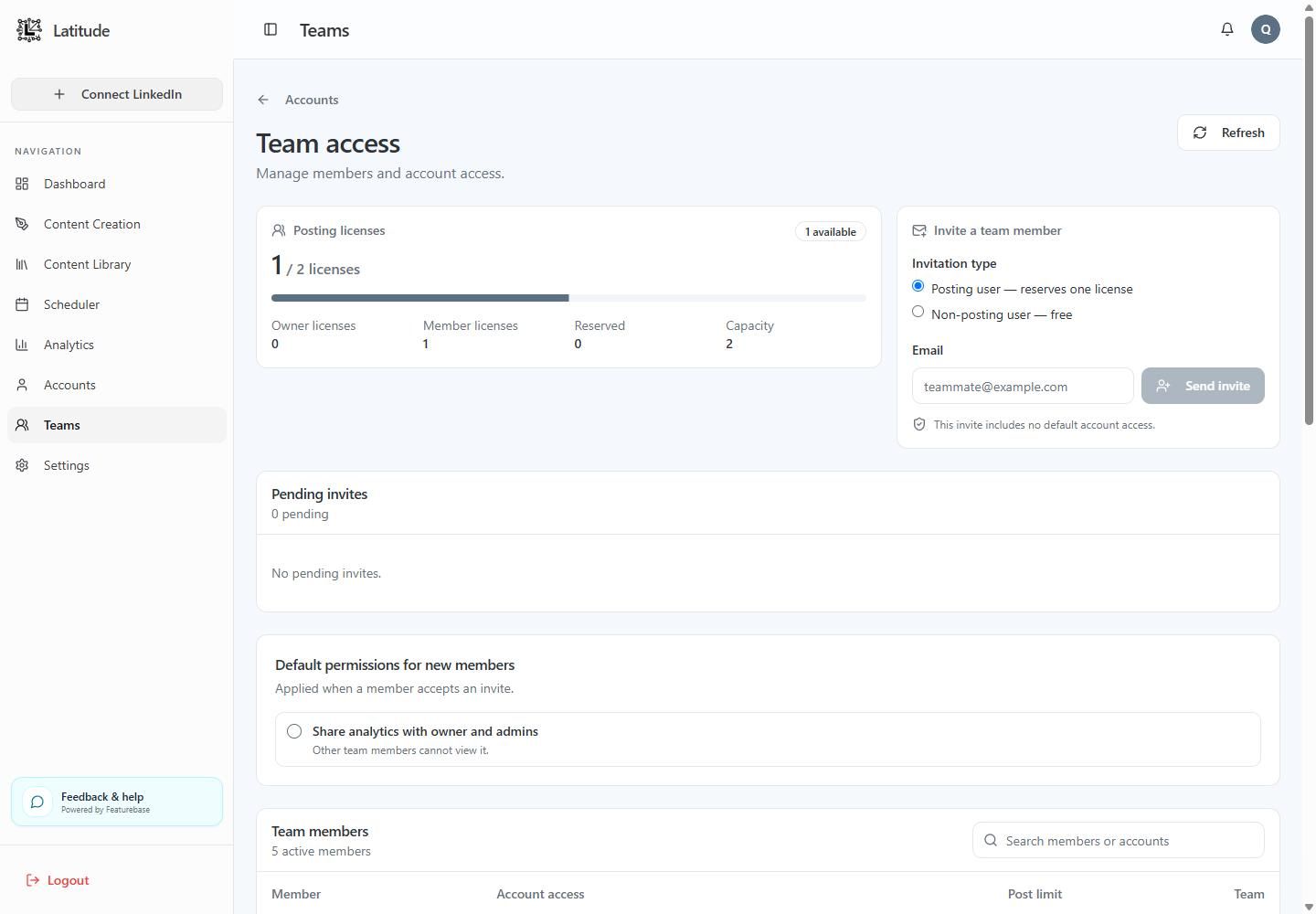Click the Latitude logo icon
1316x914 pixels.
pyautogui.click(x=29, y=30)
